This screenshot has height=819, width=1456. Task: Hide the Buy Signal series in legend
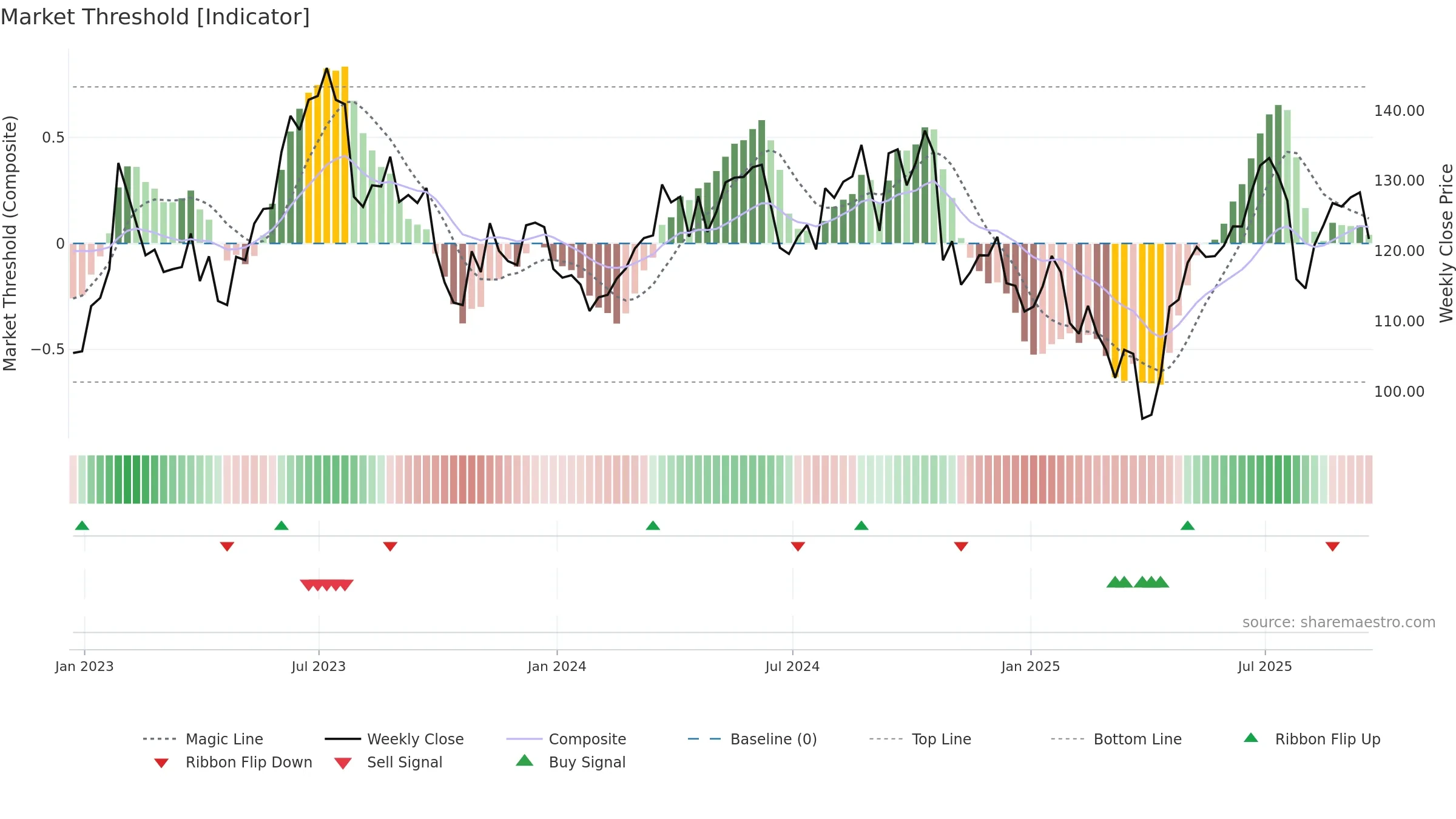click(x=570, y=762)
